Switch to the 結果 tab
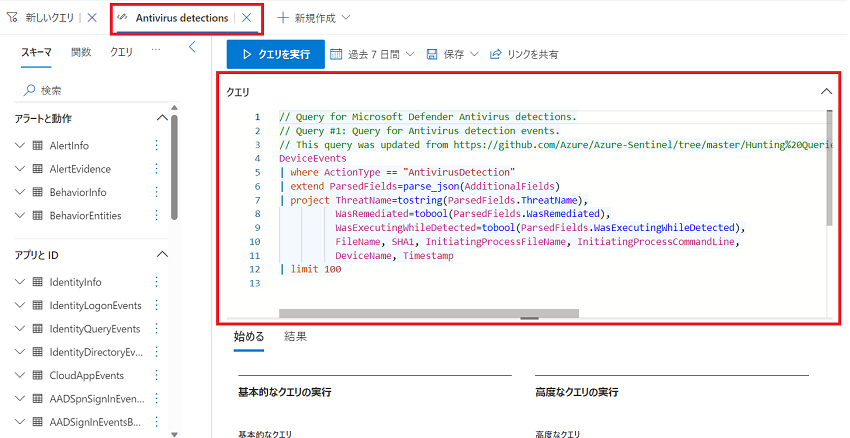Screen dimensions: 850x438 tap(295, 337)
